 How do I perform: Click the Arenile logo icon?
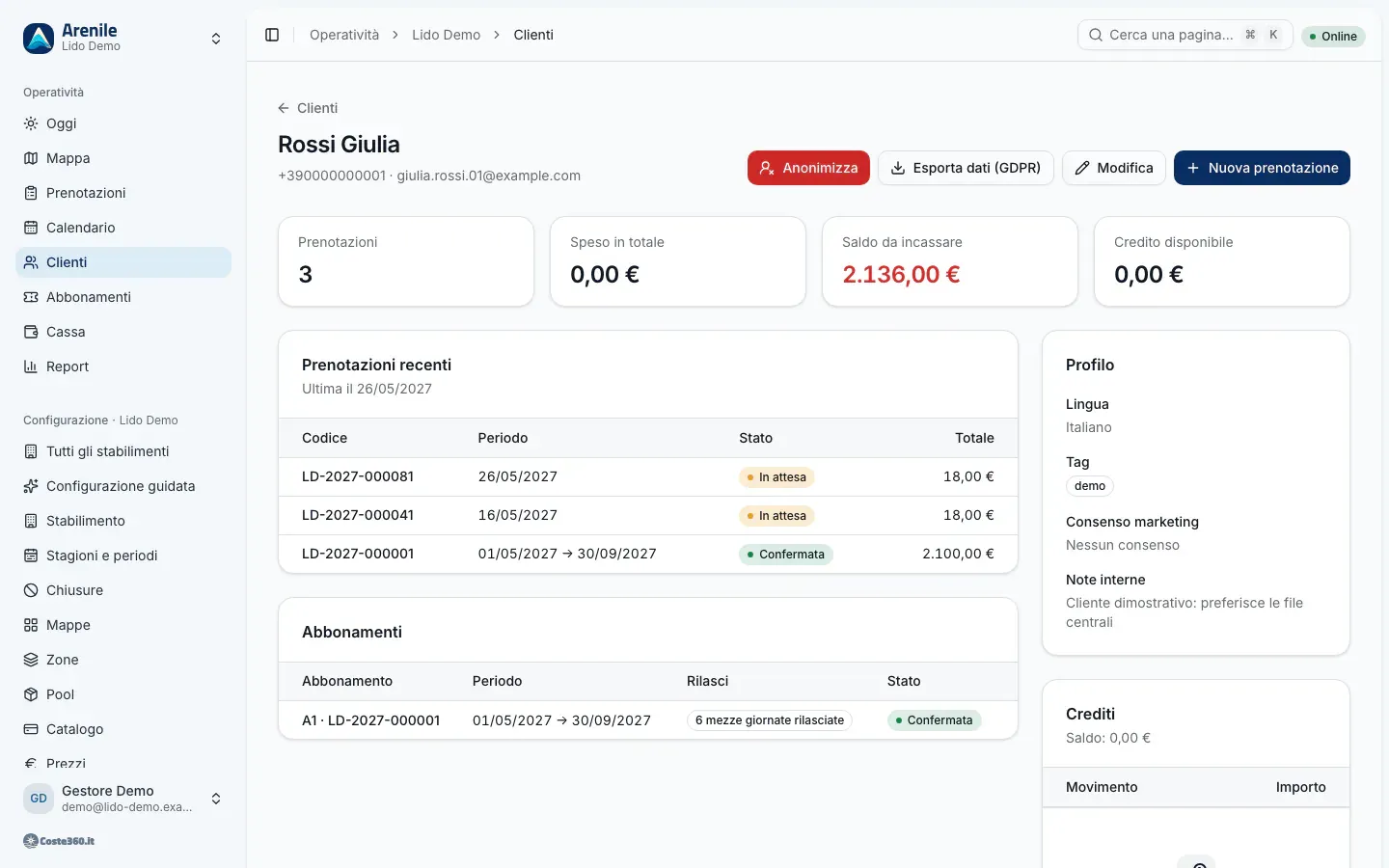click(39, 39)
